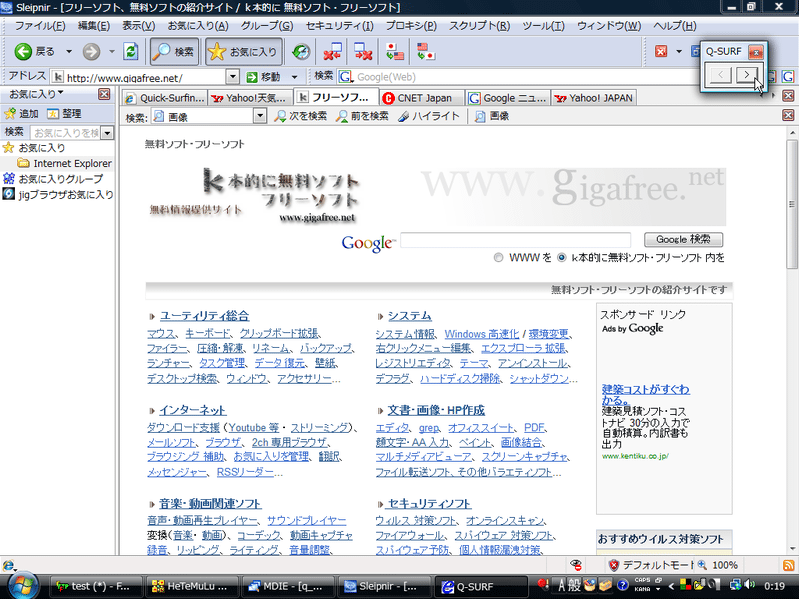This screenshot has width=799, height=599.
Task: Click the close-left-tabs icon with red X
Action: tap(332, 51)
